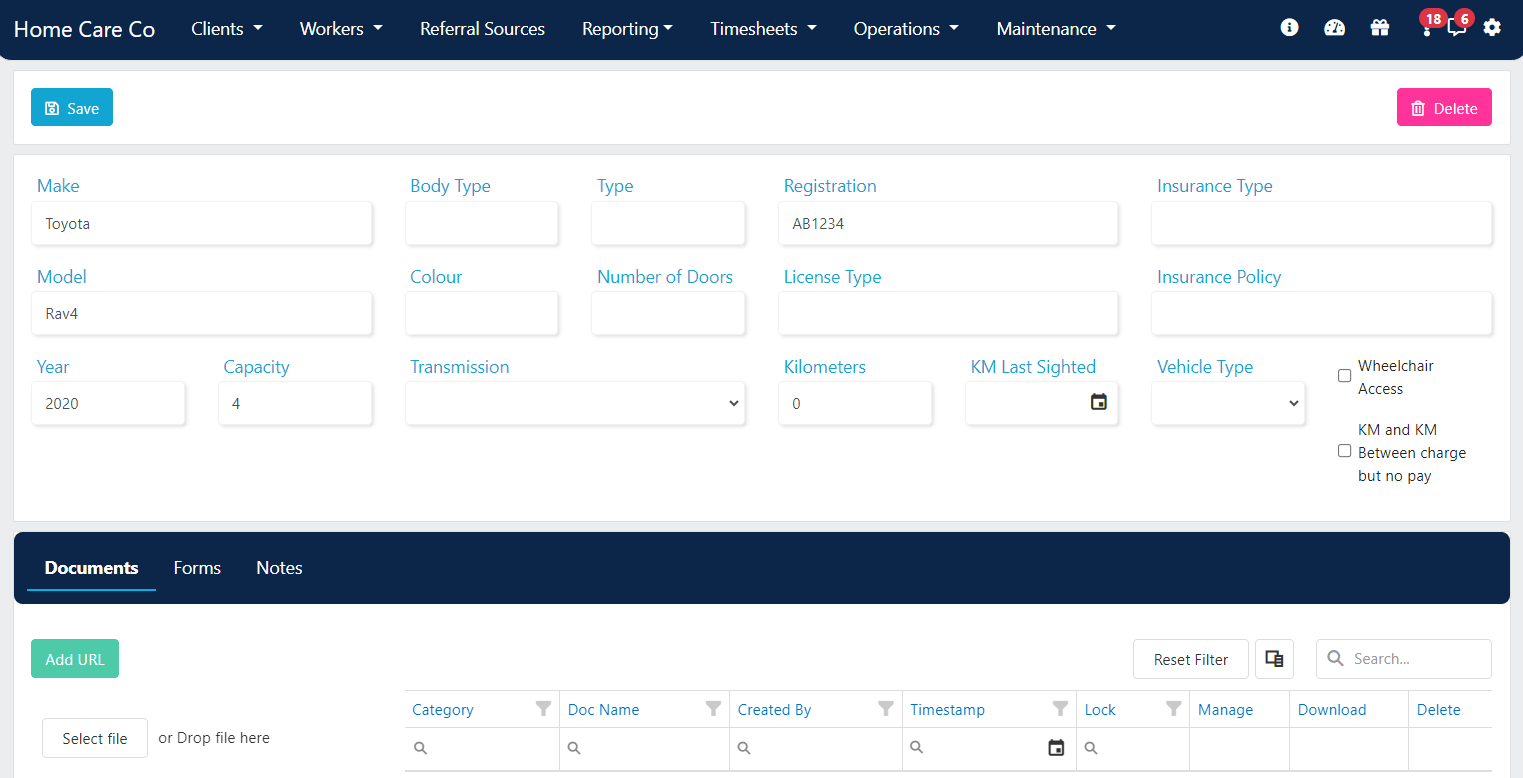Click the column chooser icon beside Reset Filter

tap(1274, 659)
